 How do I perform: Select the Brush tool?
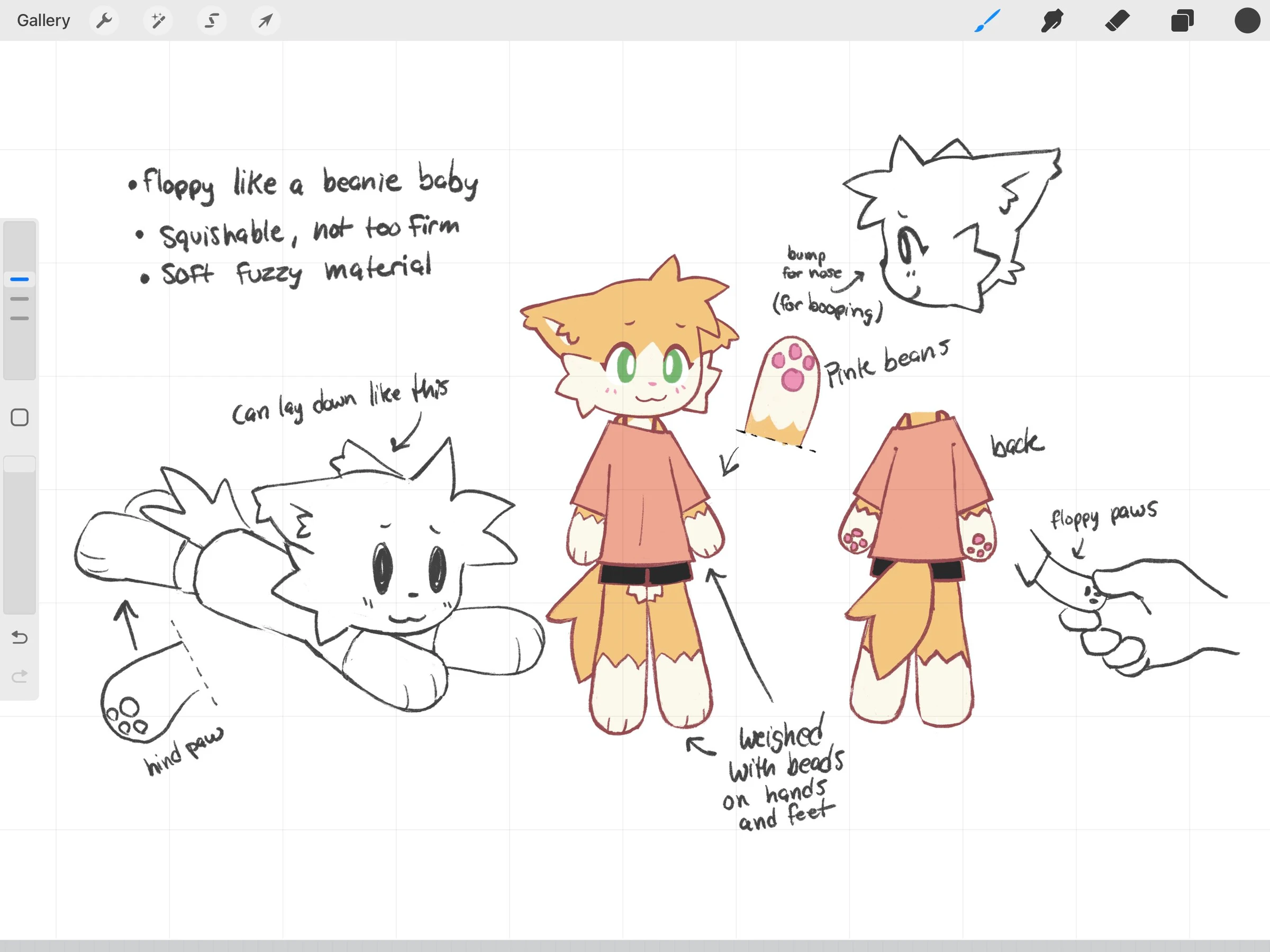tap(987, 21)
